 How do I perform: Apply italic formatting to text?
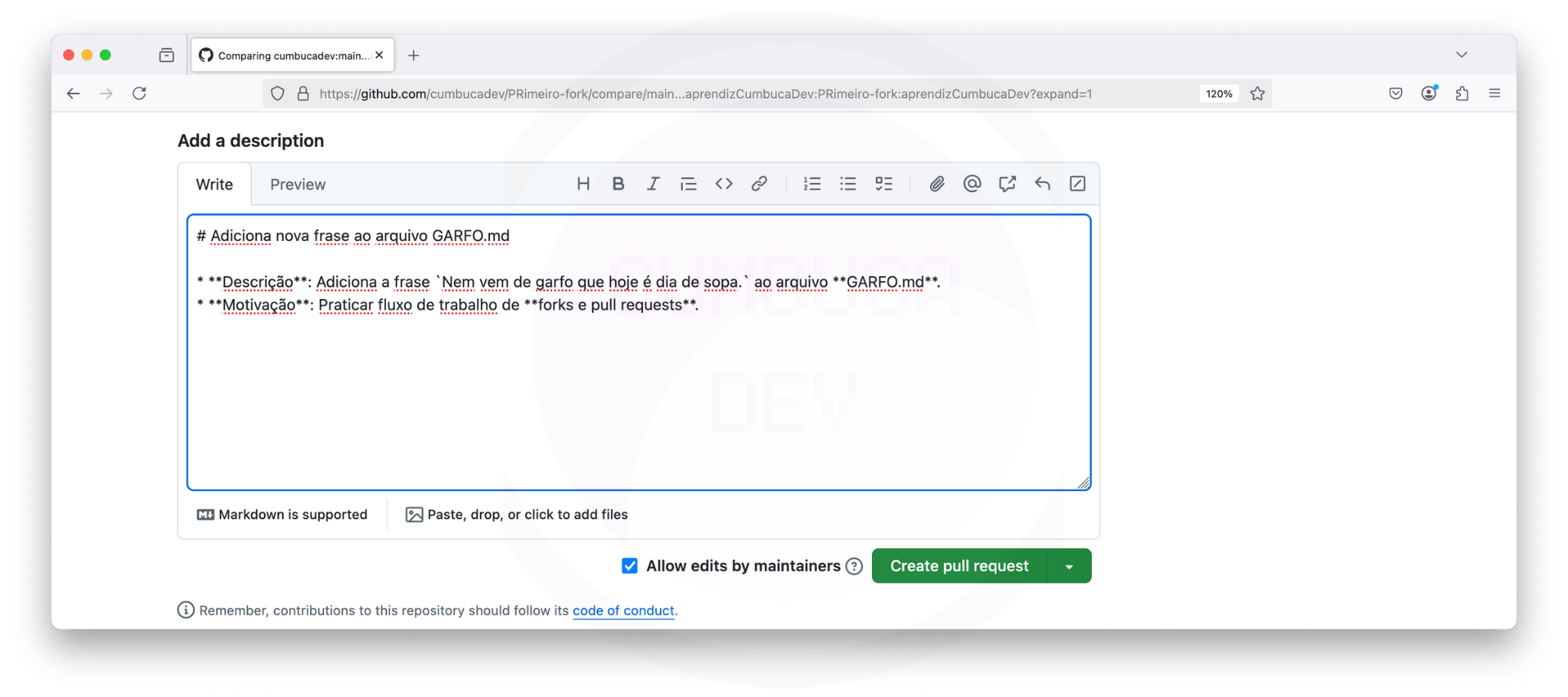[x=652, y=184]
